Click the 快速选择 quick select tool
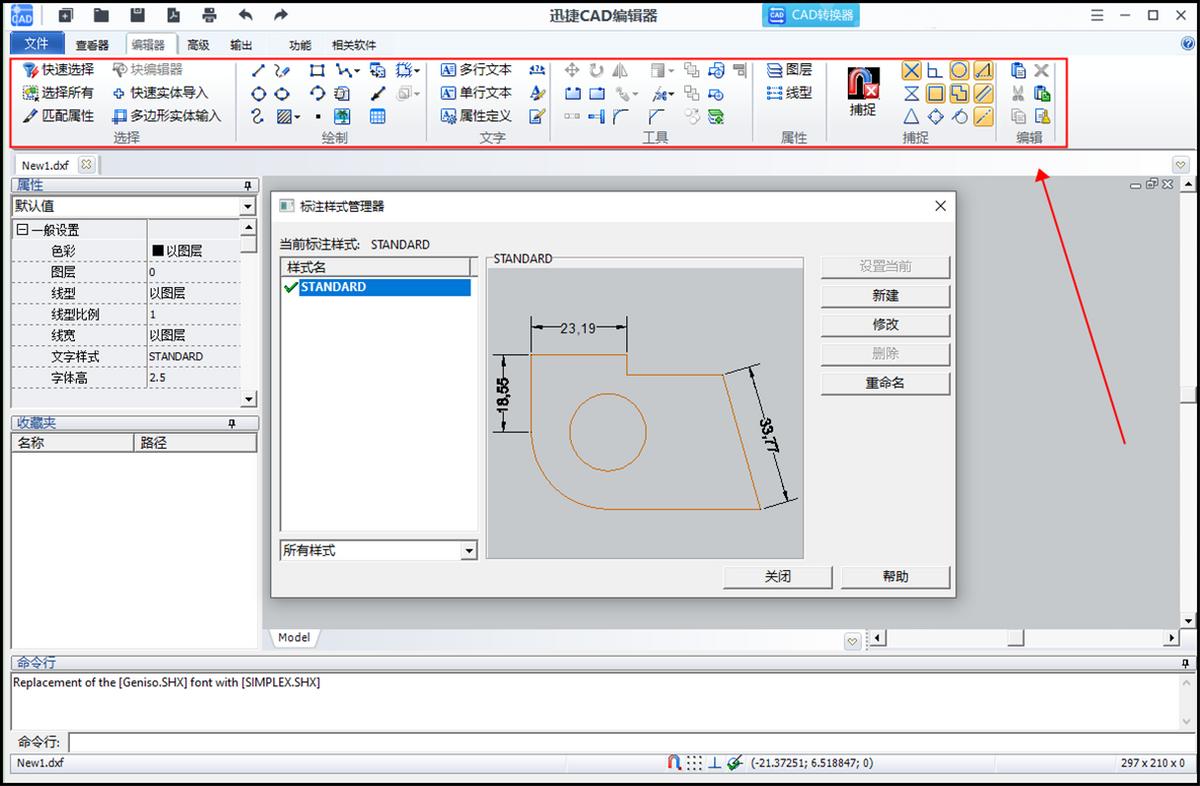This screenshot has height=786, width=1200. [58, 70]
